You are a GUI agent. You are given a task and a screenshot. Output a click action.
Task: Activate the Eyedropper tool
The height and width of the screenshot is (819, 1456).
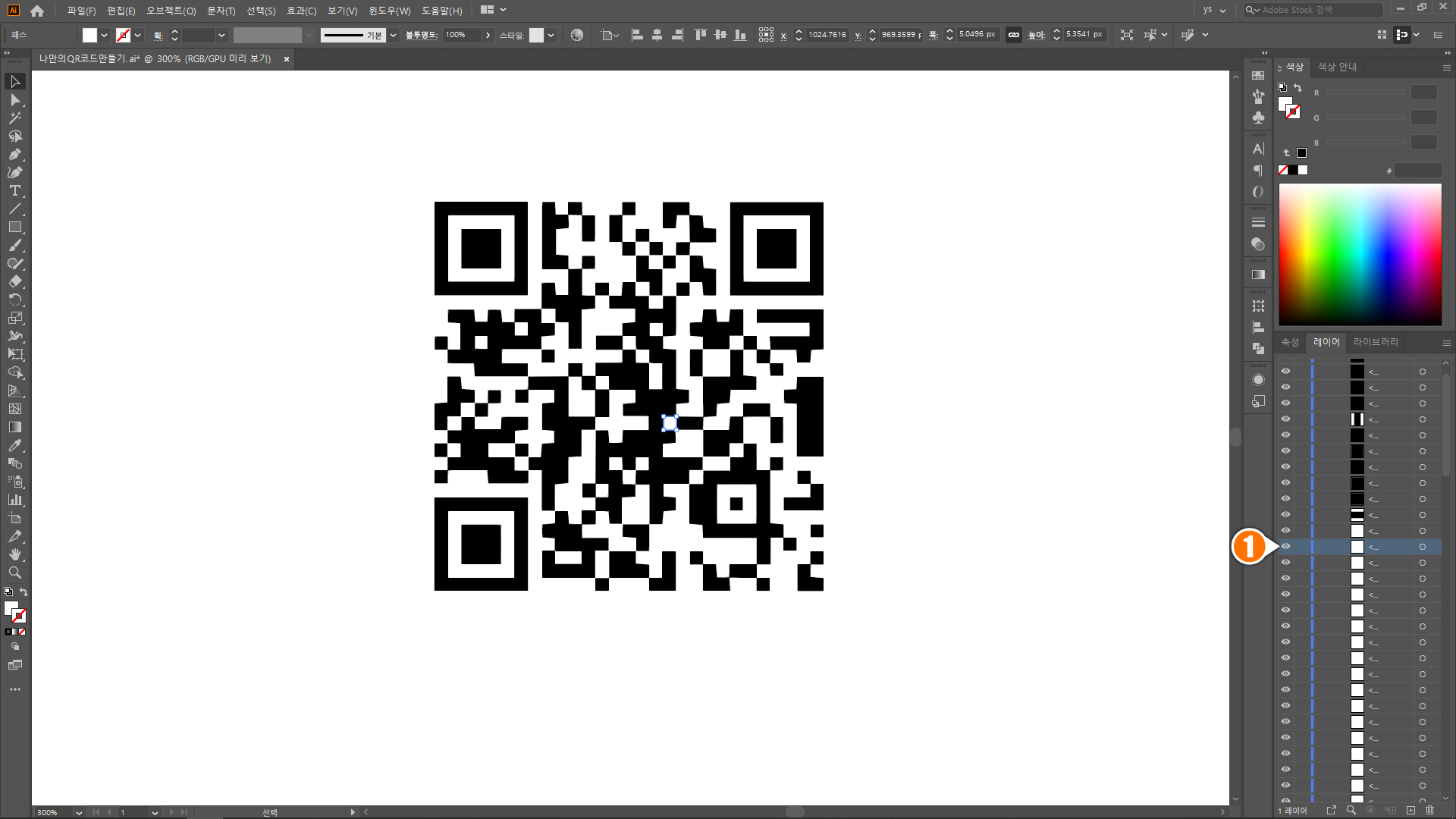[14, 445]
